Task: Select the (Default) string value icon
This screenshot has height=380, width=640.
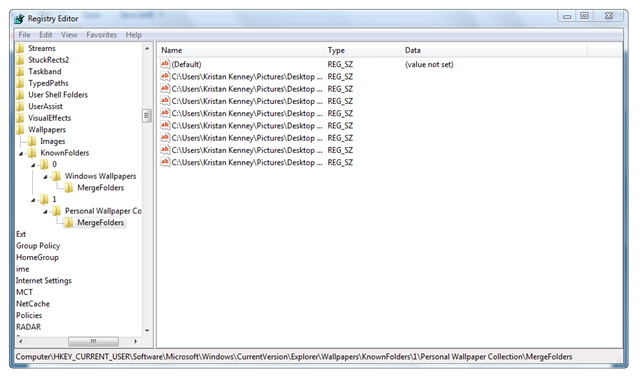Action: click(x=165, y=64)
